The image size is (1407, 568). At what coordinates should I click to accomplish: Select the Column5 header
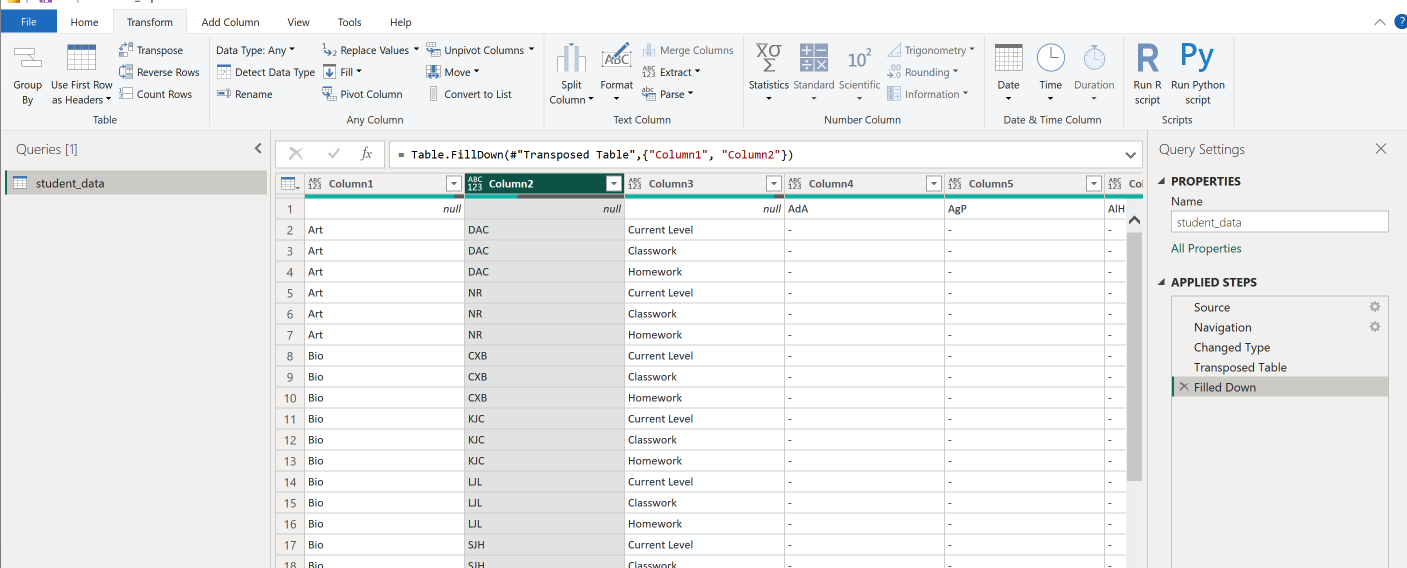click(1024, 184)
